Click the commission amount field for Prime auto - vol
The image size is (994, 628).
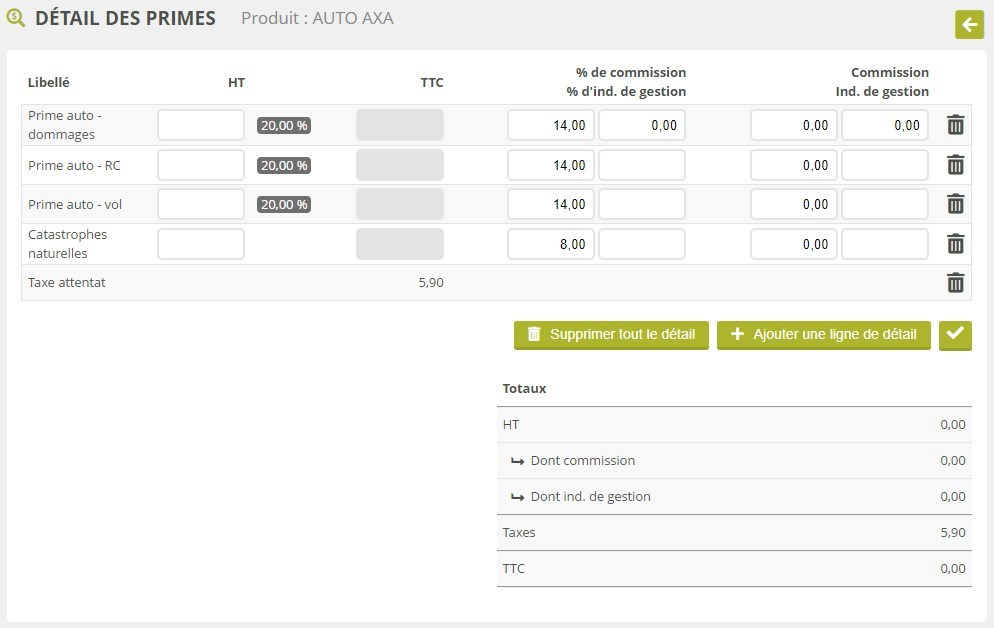click(x=794, y=204)
